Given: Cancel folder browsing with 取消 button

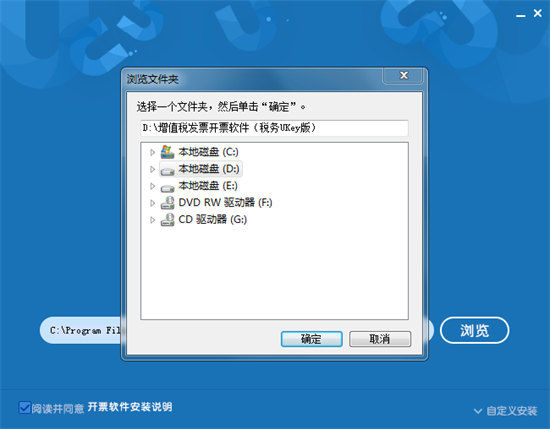Looking at the screenshot, I should [380, 339].
